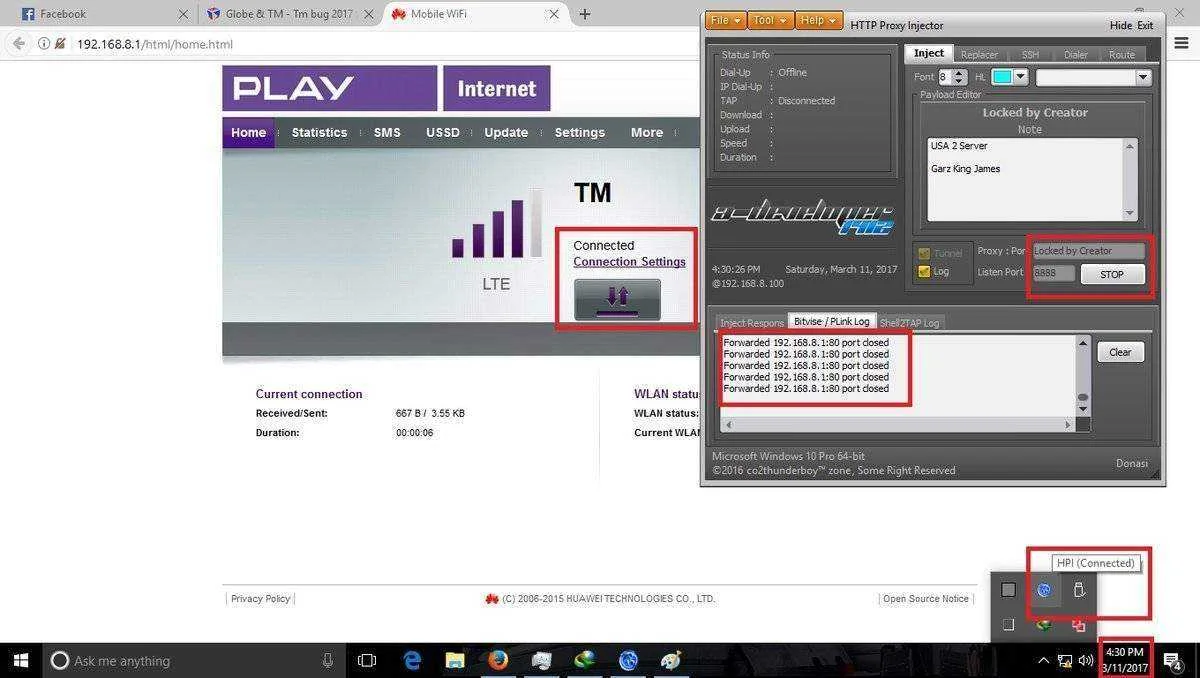
Task: Click the log vertical scrollbar
Action: (x=1083, y=375)
